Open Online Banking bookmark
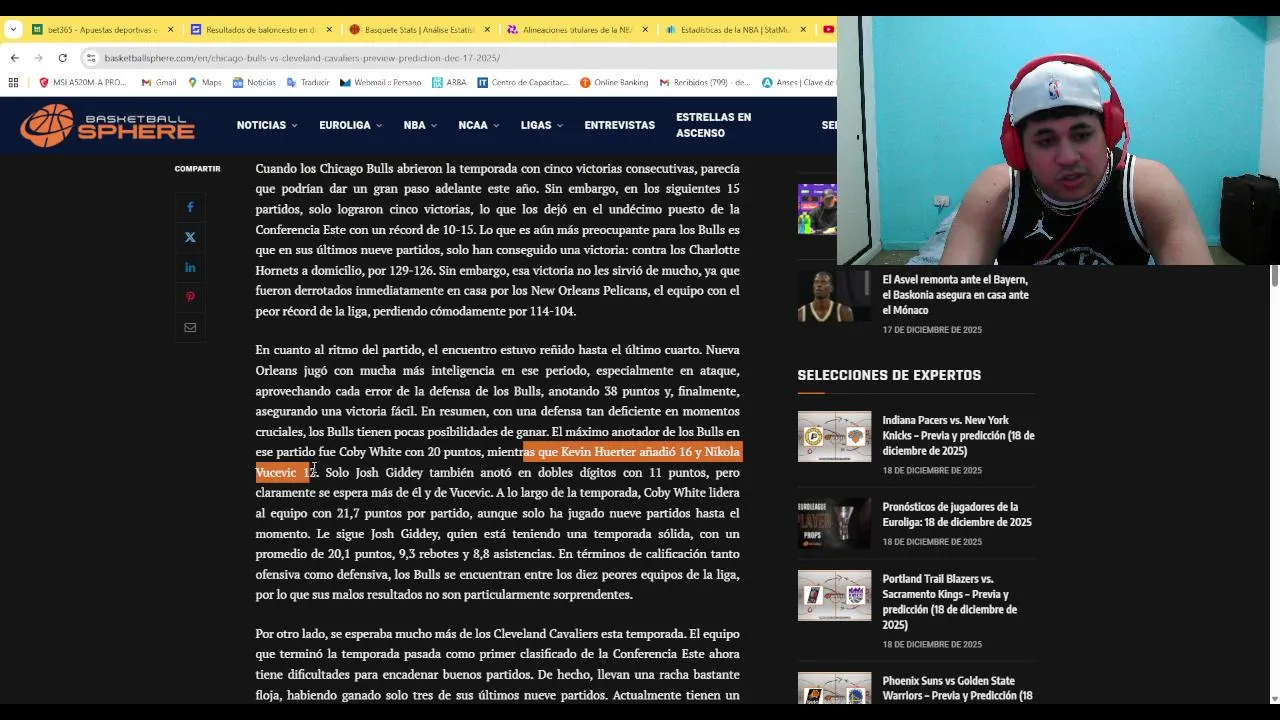The image size is (1280, 720). pos(614,82)
